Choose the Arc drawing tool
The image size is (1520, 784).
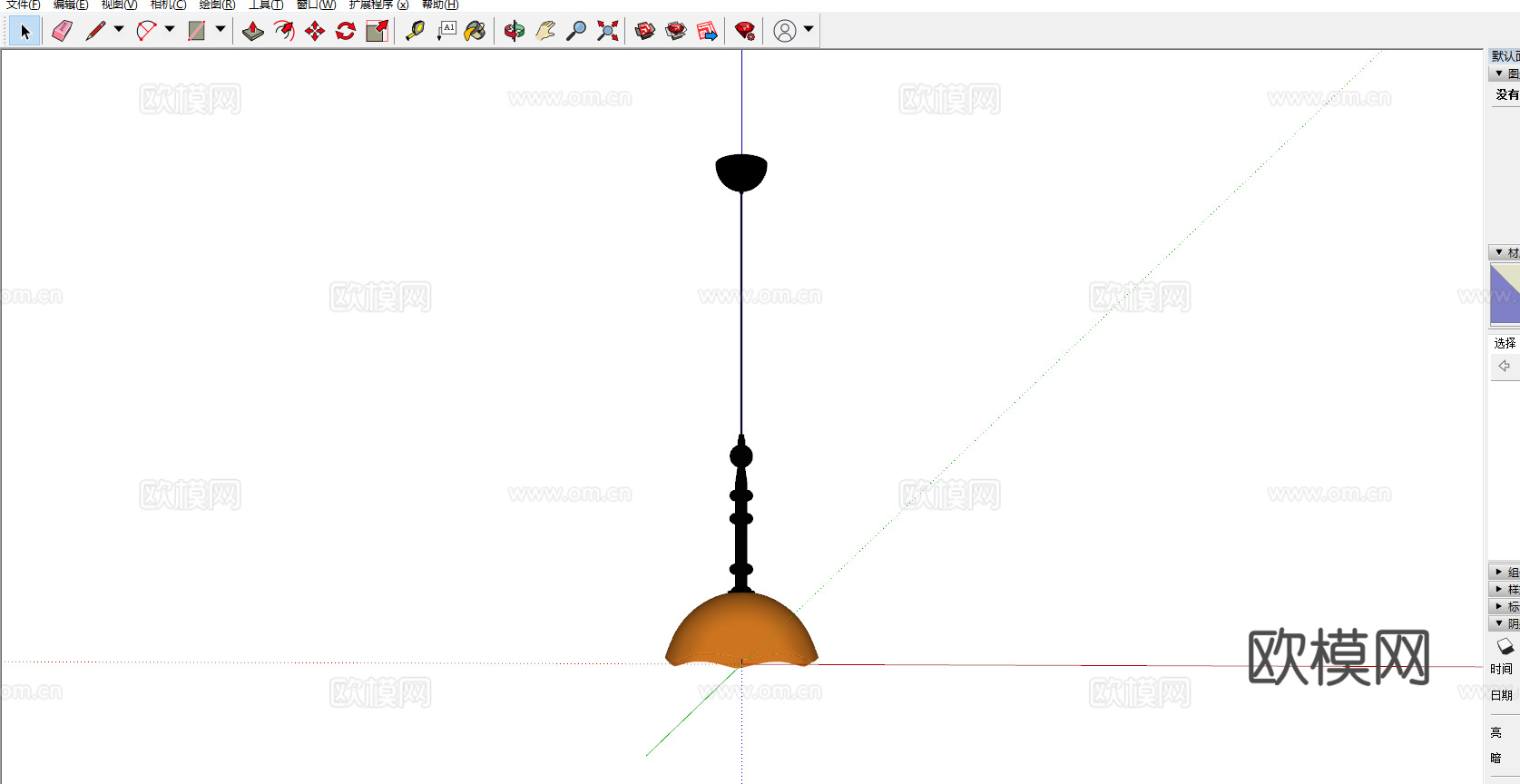coord(146,32)
